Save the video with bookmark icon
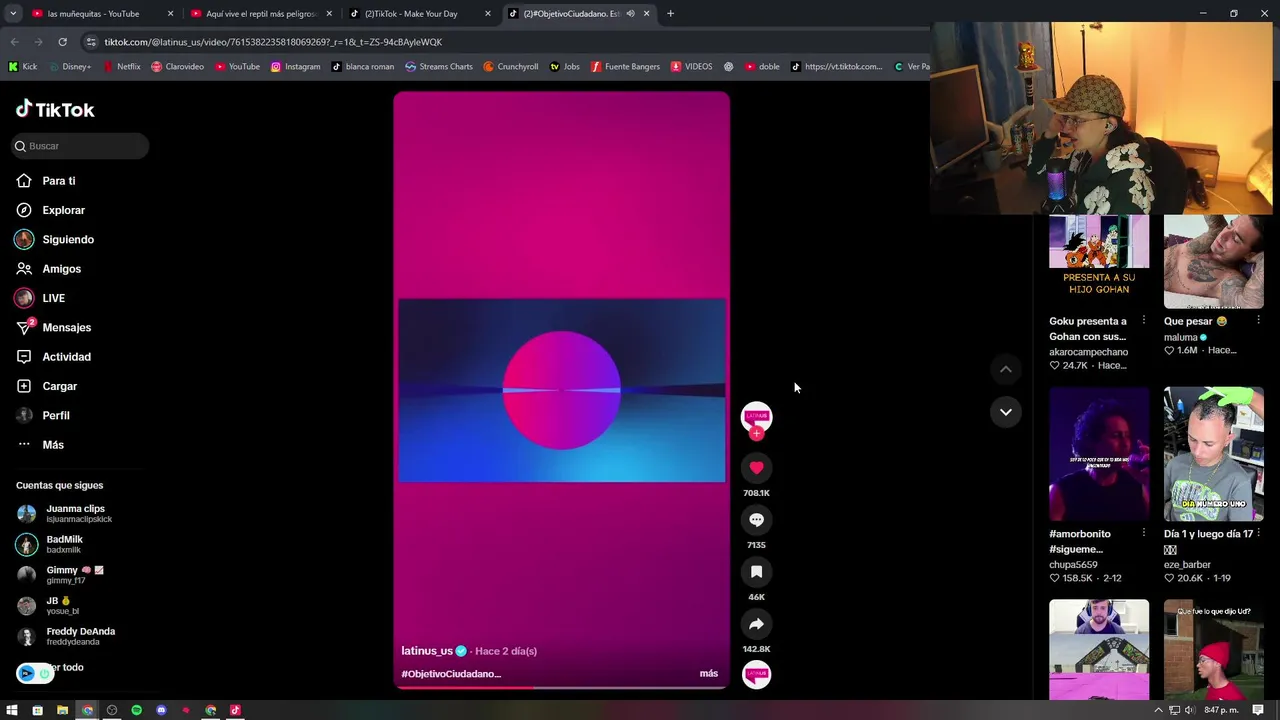 [756, 572]
